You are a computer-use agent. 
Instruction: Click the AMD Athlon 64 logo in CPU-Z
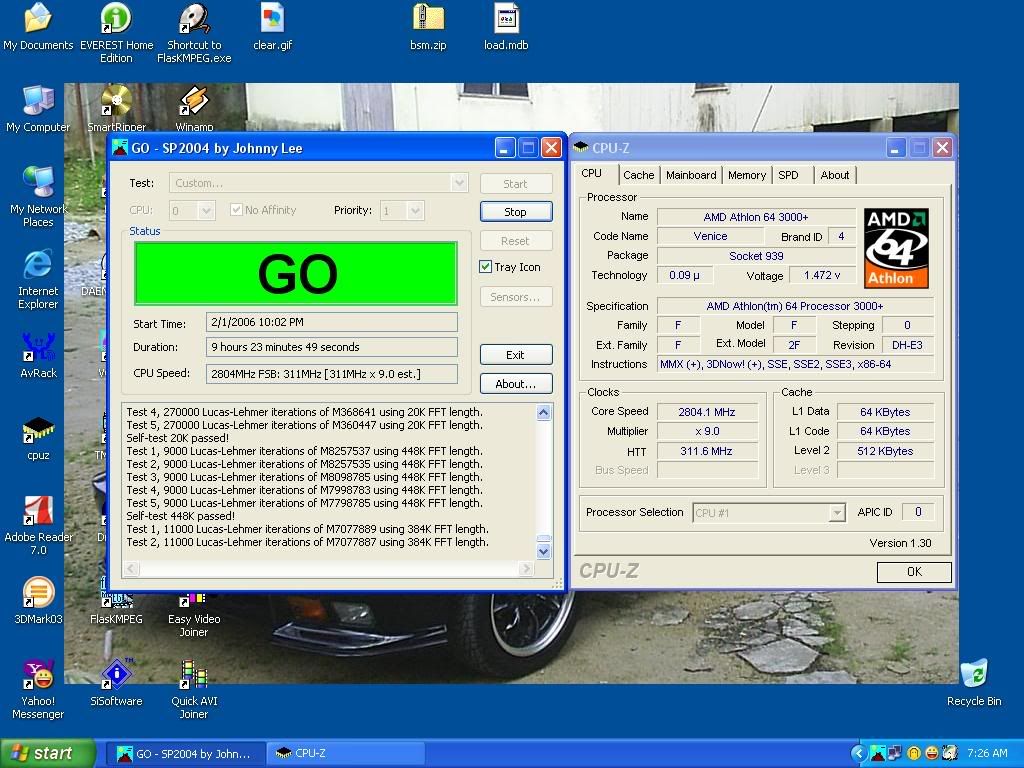pyautogui.click(x=896, y=248)
